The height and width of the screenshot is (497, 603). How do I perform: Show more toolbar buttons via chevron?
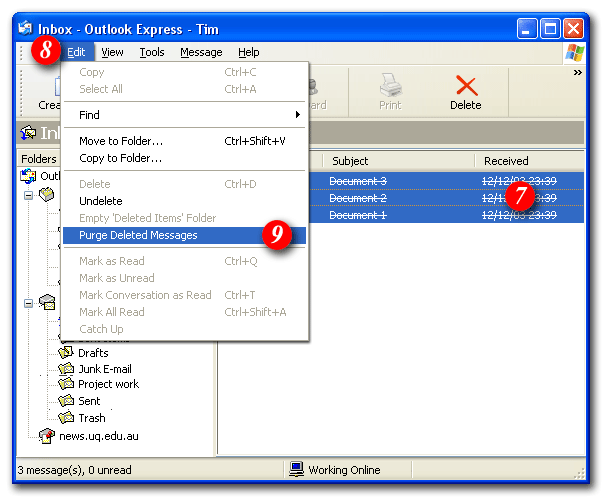[x=577, y=72]
